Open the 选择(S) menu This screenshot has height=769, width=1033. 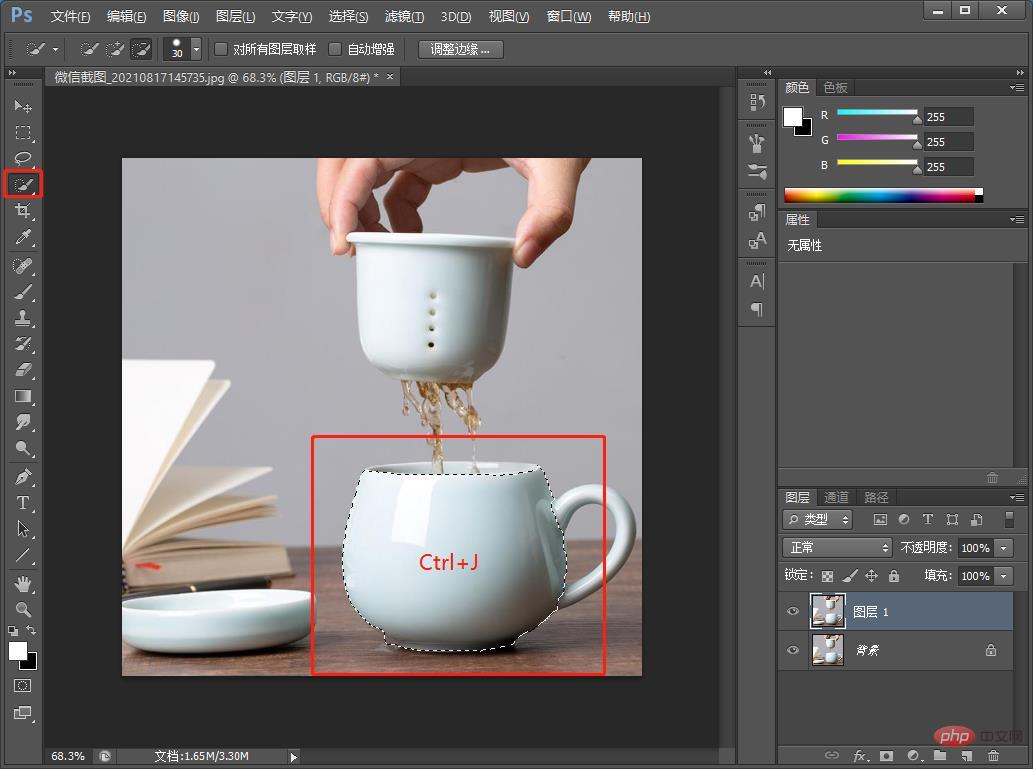click(349, 16)
